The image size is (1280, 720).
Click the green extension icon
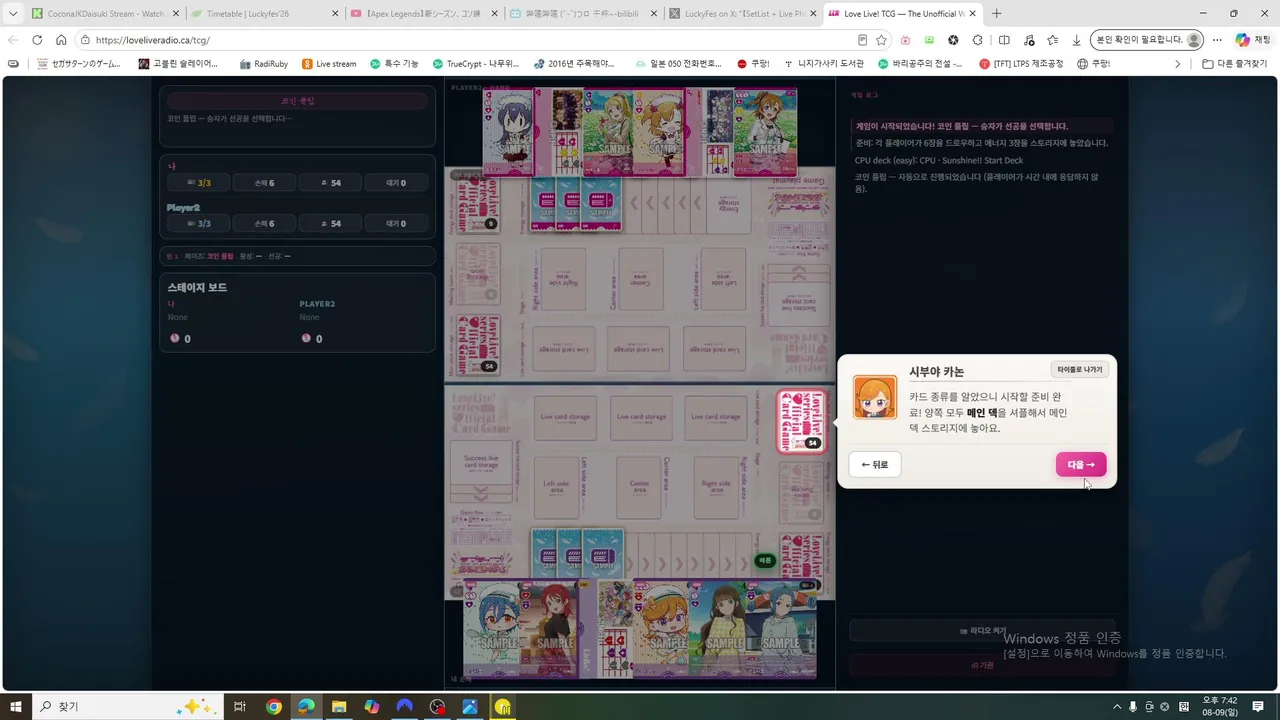tap(929, 40)
